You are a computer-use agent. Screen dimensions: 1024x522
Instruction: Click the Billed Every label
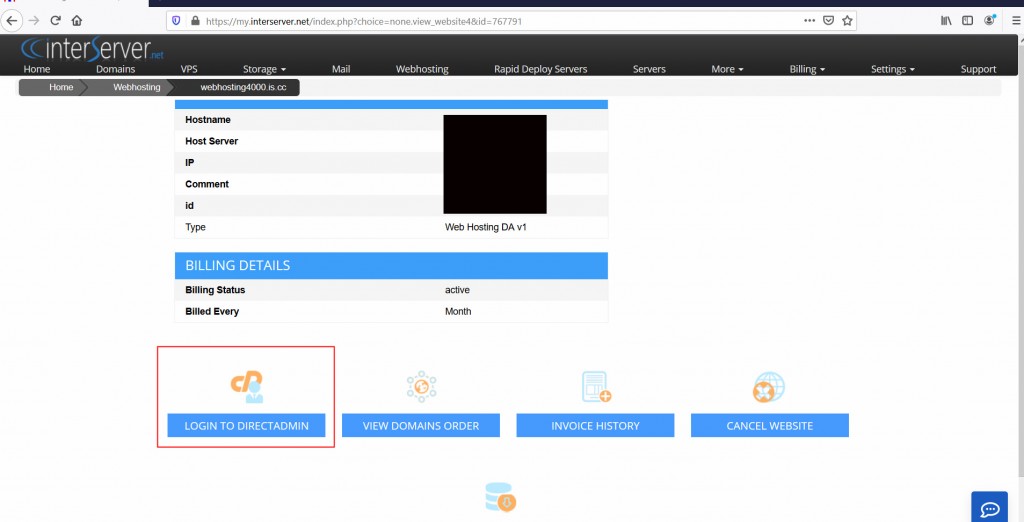click(212, 312)
